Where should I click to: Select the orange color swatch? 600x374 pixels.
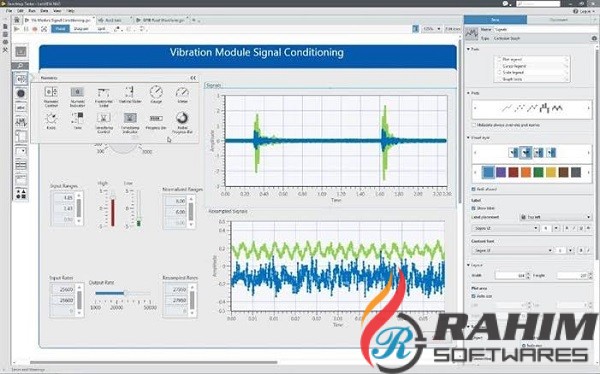[x=526, y=172]
